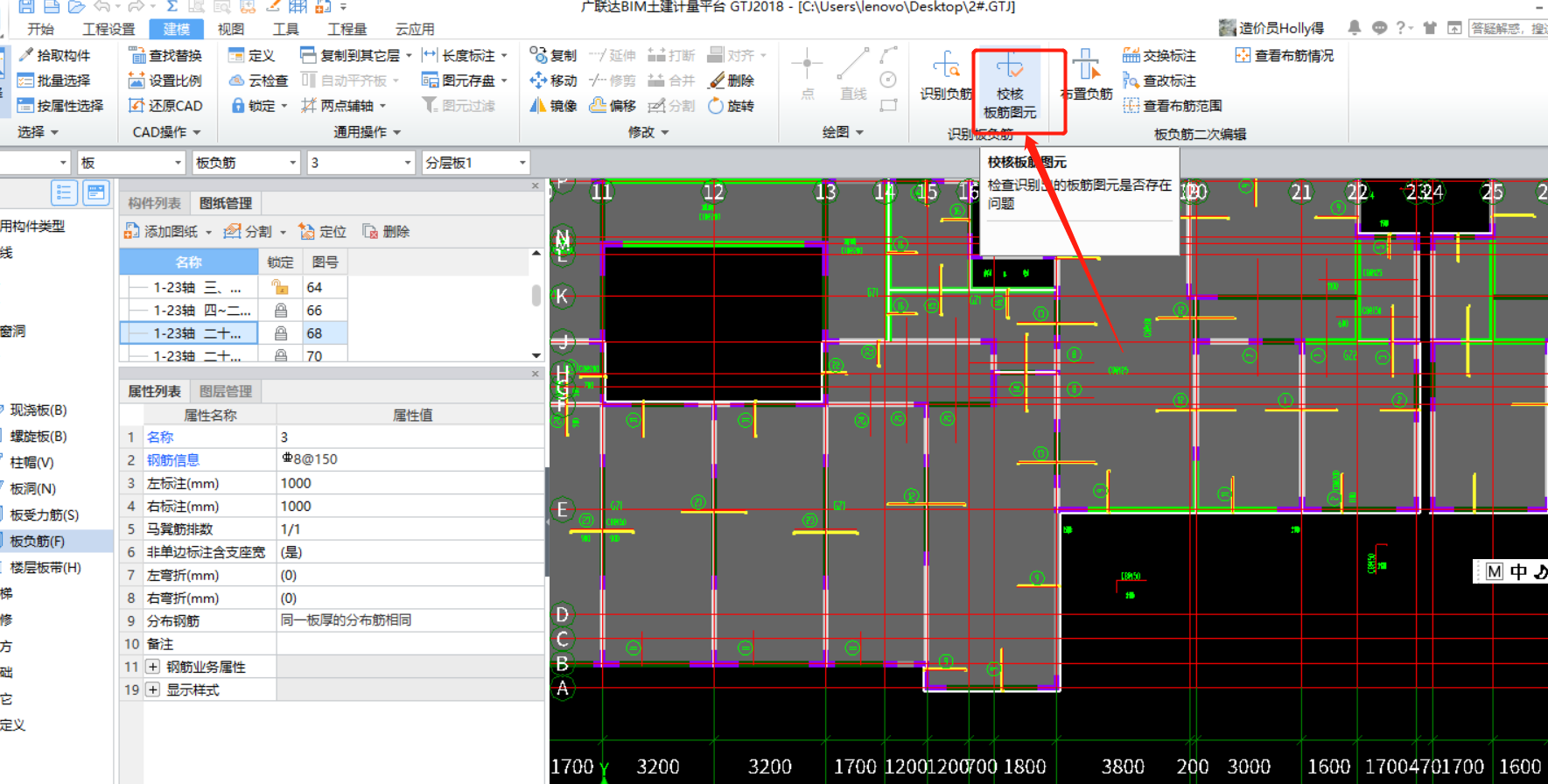Screen dimensions: 1548x784
Task: Toggle lock for drawing row 64
Action: point(280,287)
